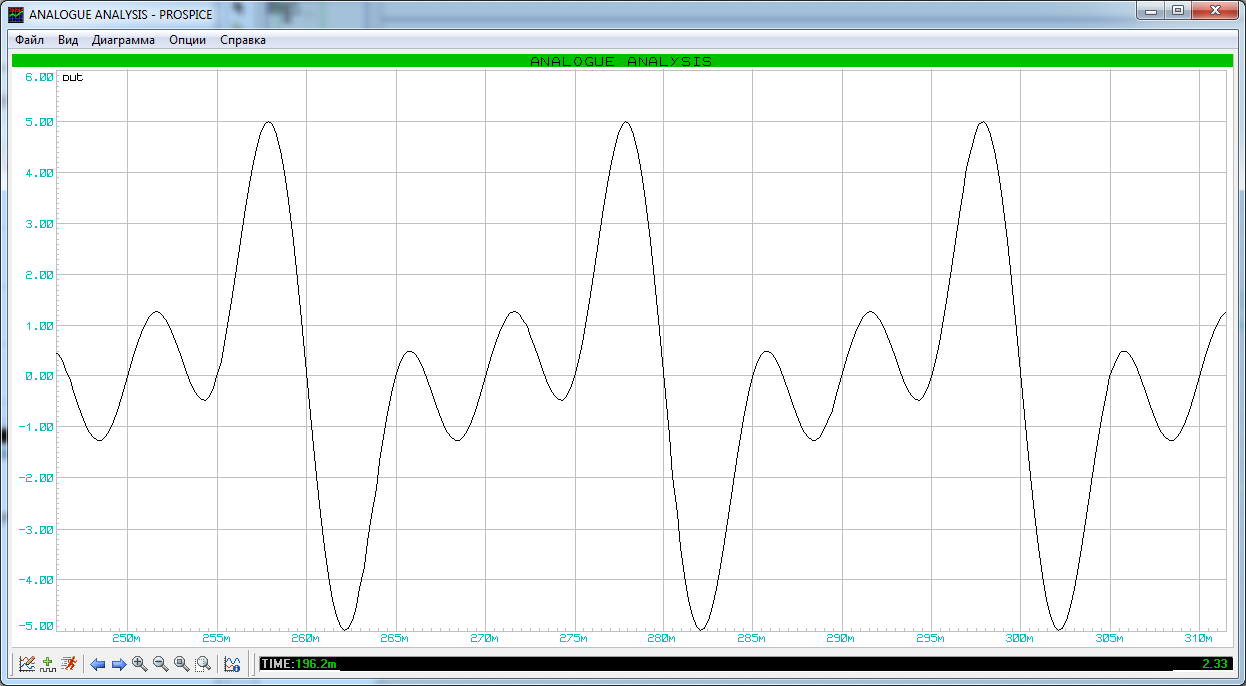Click the Add Trace icon

(48, 664)
